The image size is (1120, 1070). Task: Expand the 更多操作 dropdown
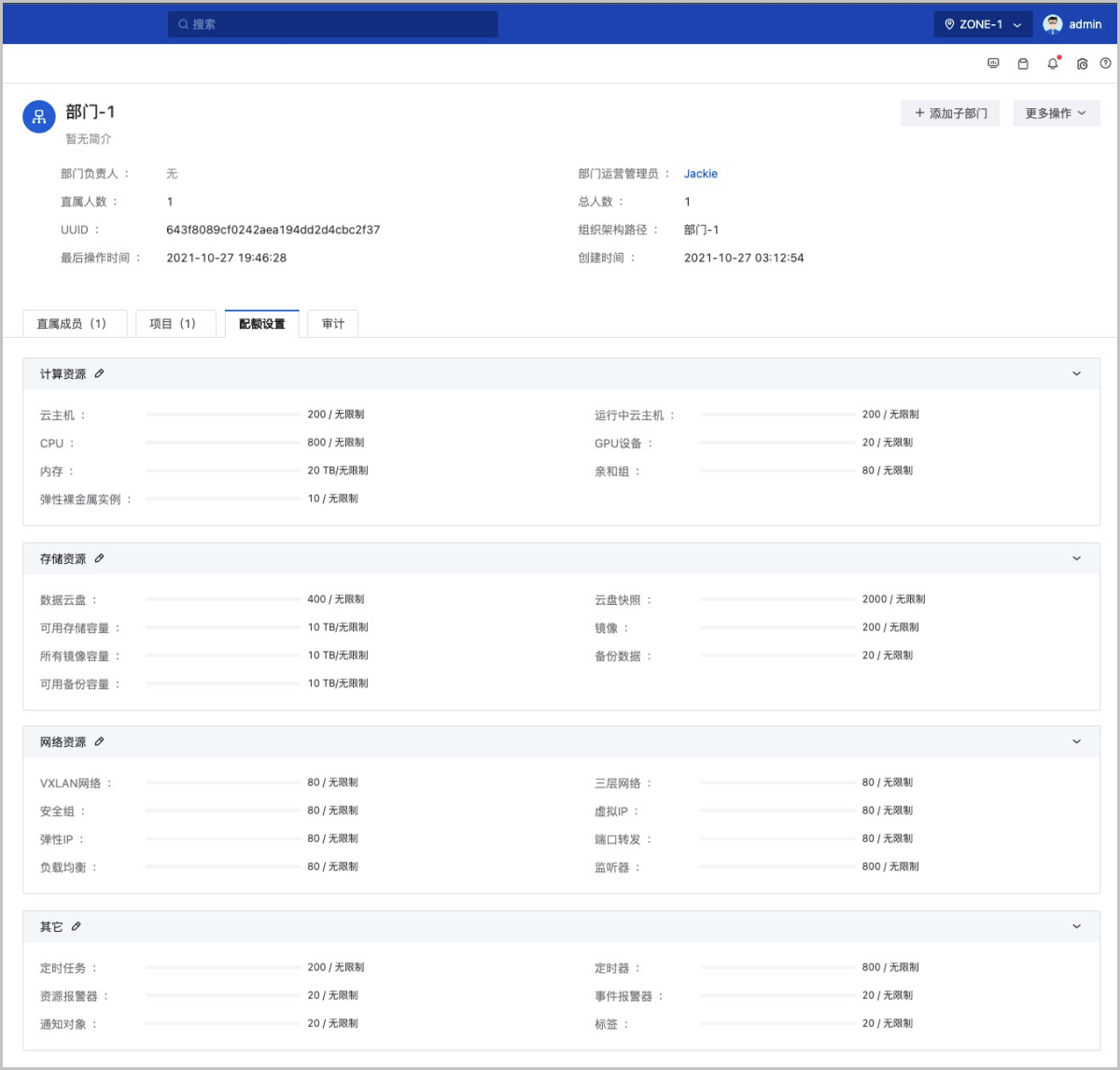(1056, 113)
